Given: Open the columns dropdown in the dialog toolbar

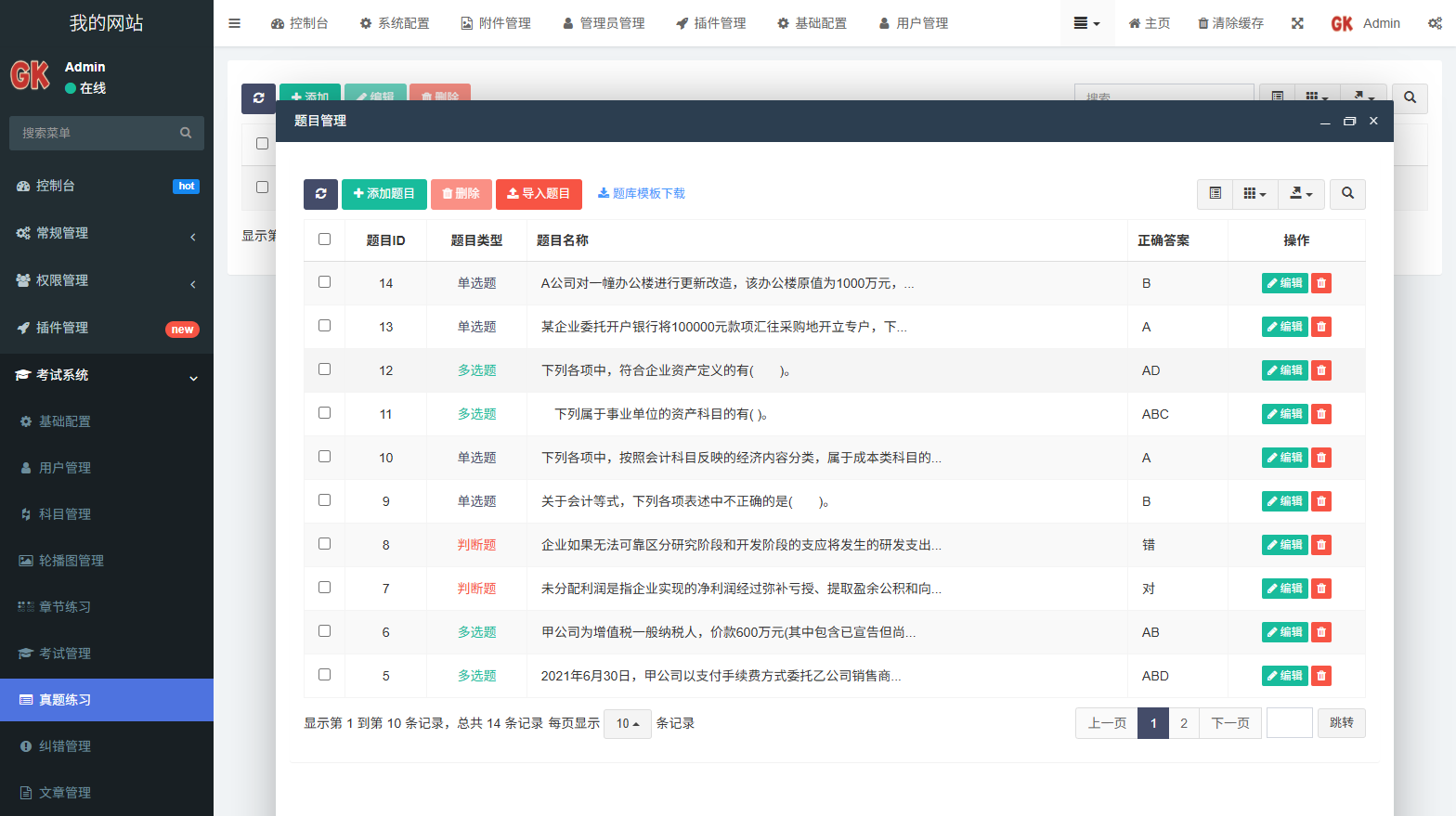Looking at the screenshot, I should pyautogui.click(x=1254, y=194).
